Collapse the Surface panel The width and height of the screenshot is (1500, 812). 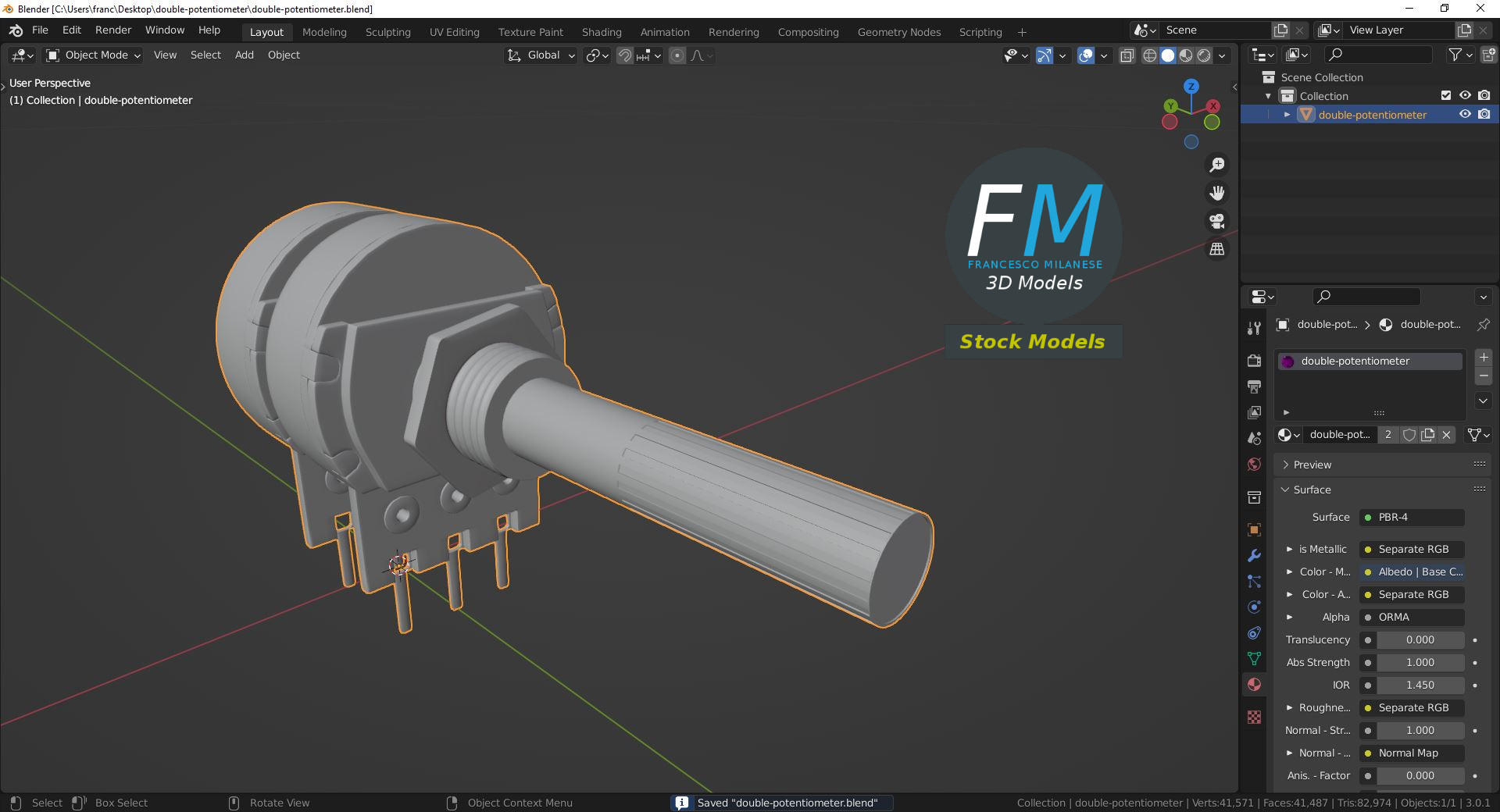(1381, 490)
